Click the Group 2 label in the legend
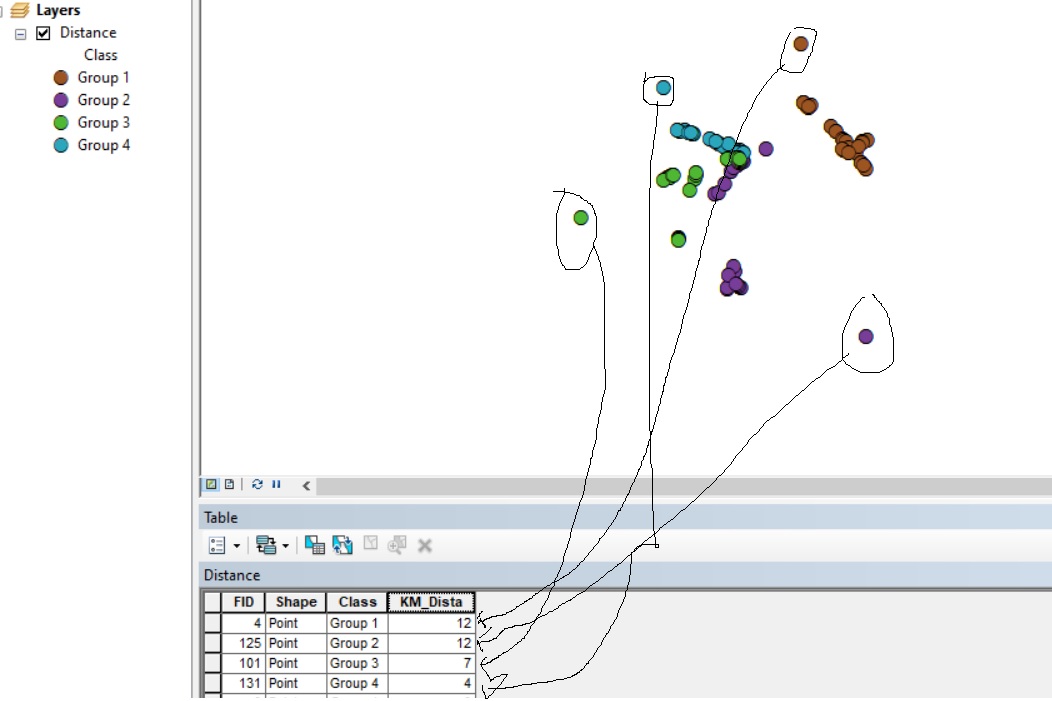The image size is (1052, 701). pyautogui.click(x=103, y=101)
